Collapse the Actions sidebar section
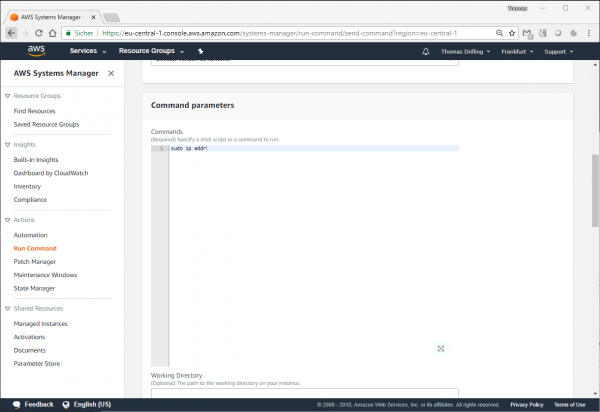The height and width of the screenshot is (412, 600). point(8,220)
